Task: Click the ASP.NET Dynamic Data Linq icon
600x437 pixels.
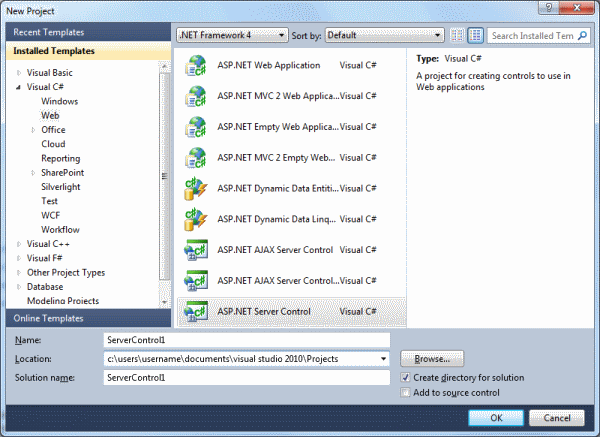Action: (196, 219)
